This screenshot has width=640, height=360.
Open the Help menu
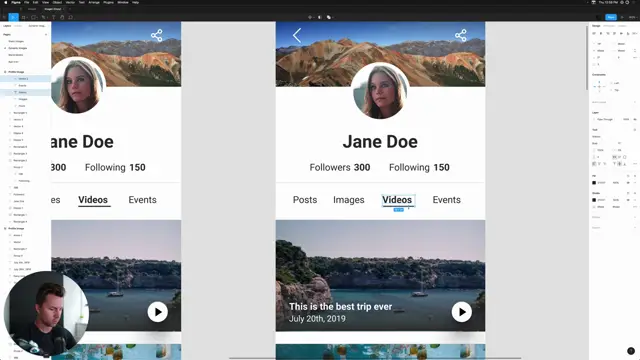coord(135,2)
